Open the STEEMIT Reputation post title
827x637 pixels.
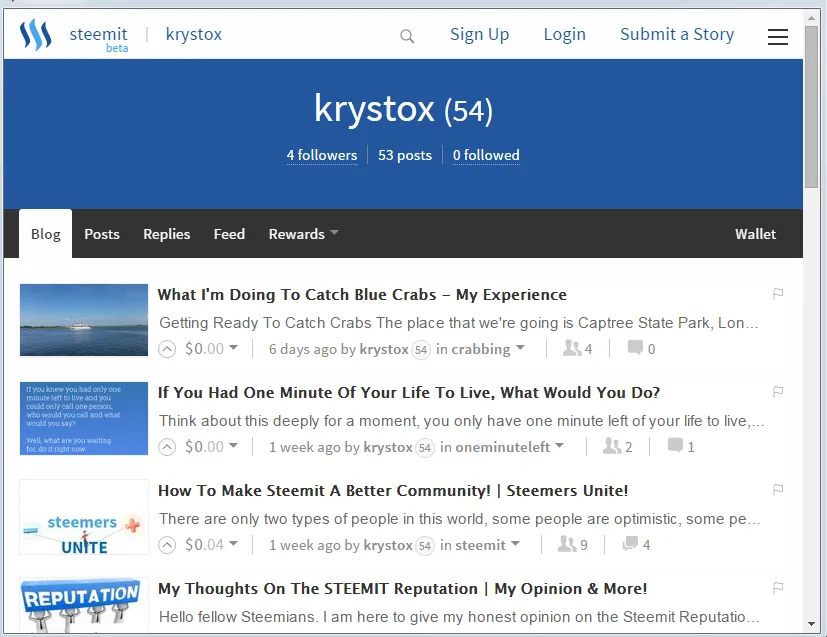pyautogui.click(x=402, y=588)
